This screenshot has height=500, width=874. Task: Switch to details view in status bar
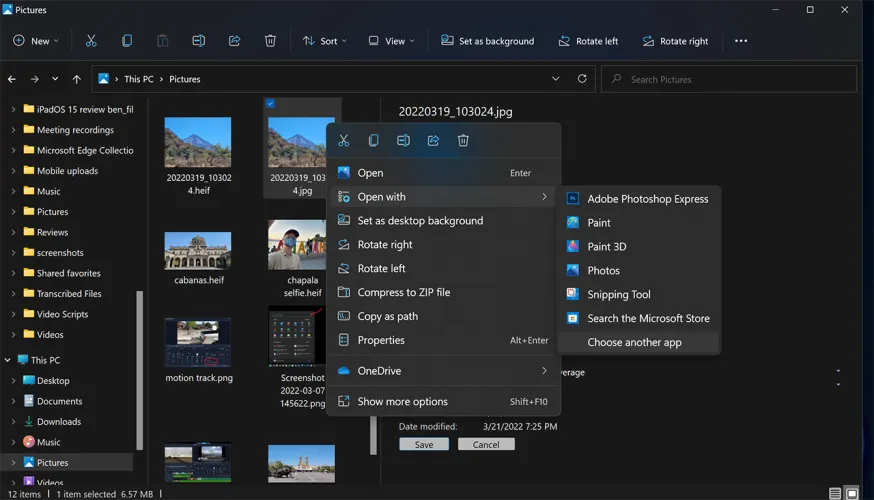tap(835, 494)
